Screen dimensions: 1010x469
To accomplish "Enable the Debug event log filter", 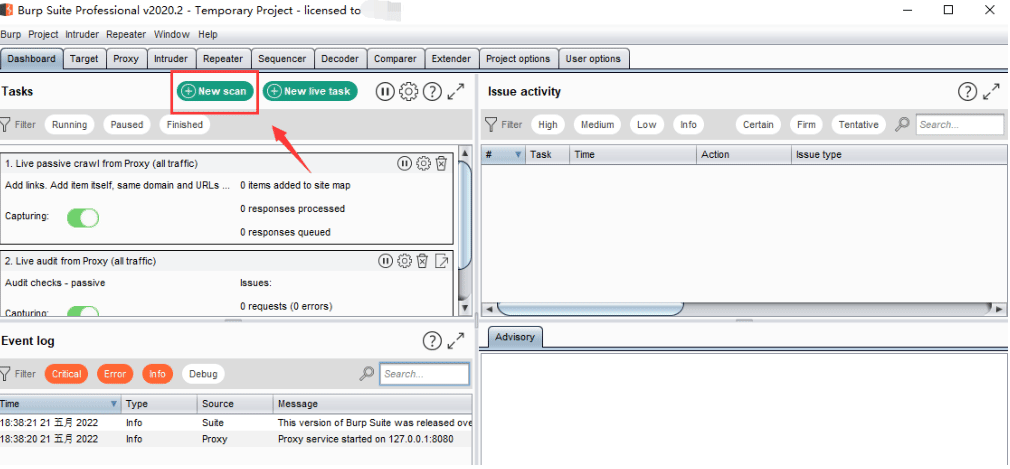I will click(x=203, y=374).
